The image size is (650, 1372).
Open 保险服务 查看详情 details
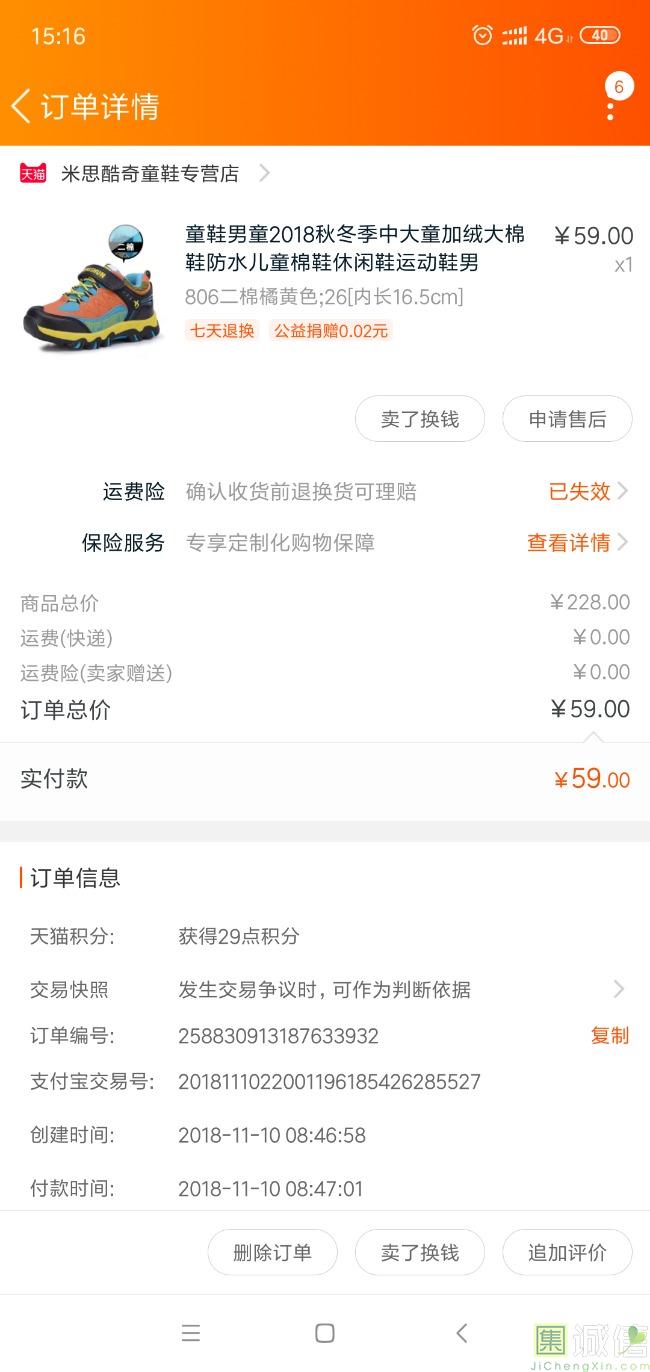pos(577,543)
